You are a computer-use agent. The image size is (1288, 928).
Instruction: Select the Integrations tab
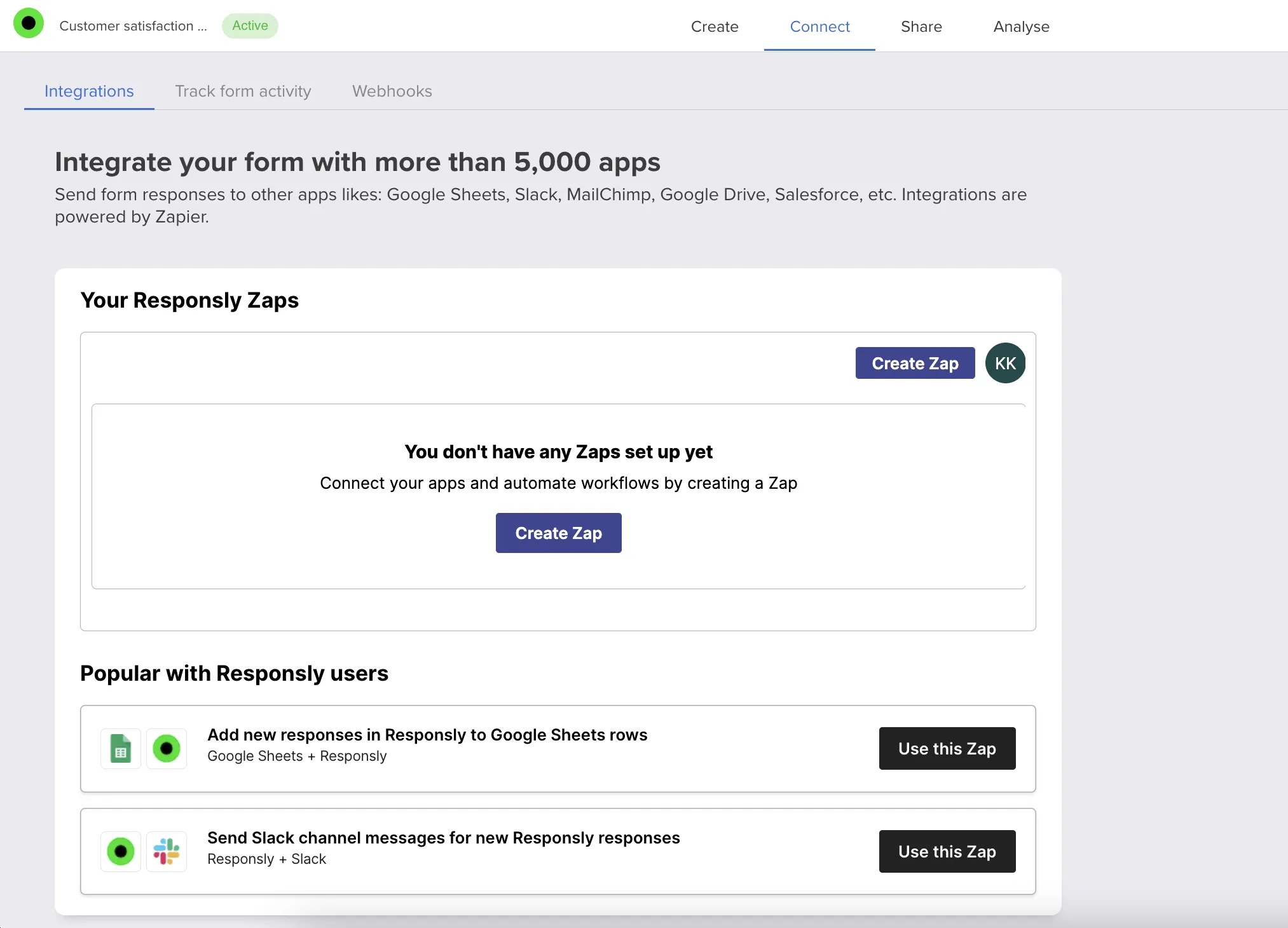pyautogui.click(x=89, y=91)
